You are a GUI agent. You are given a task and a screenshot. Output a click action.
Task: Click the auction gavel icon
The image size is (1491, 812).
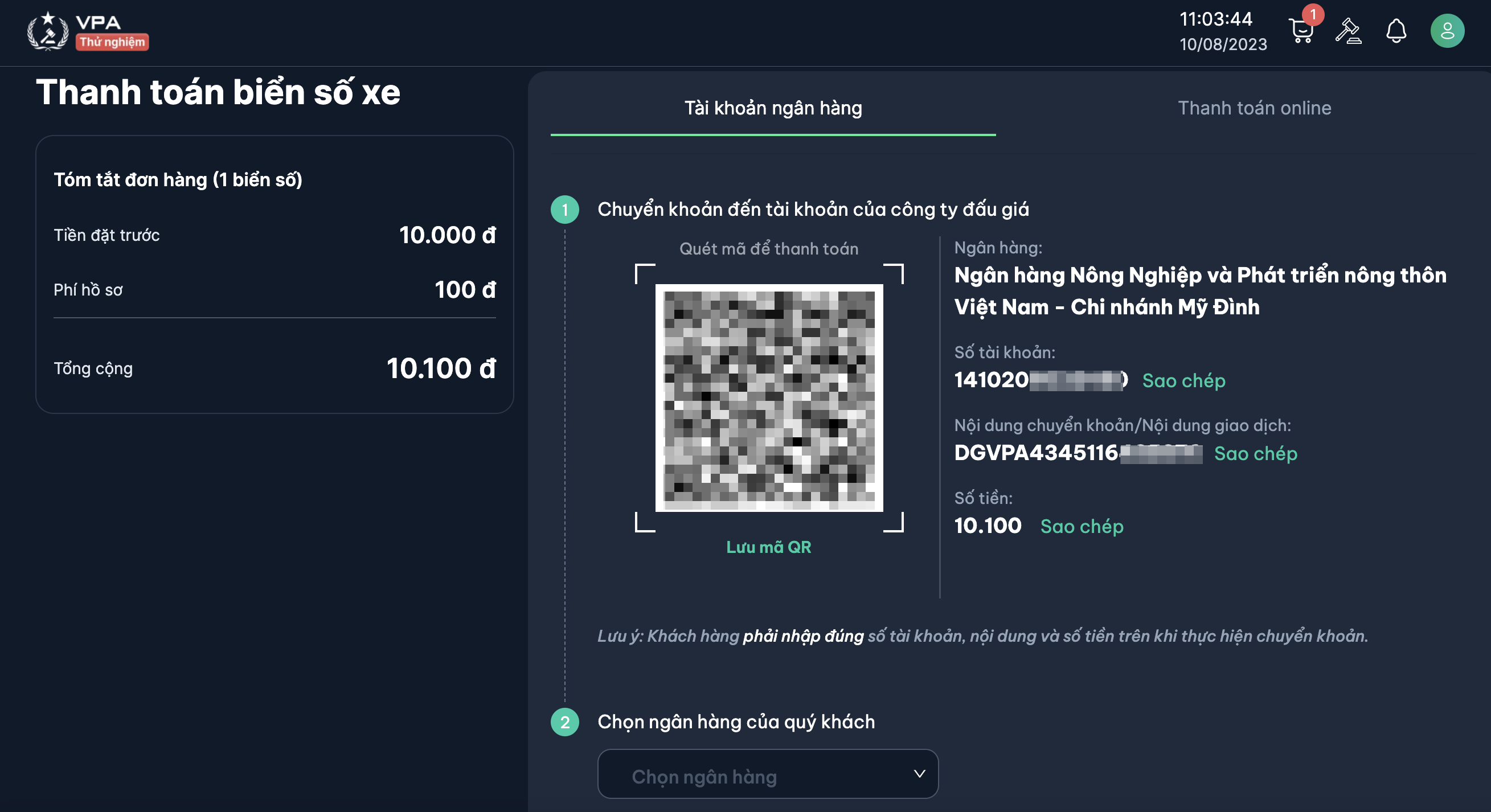coord(1348,31)
